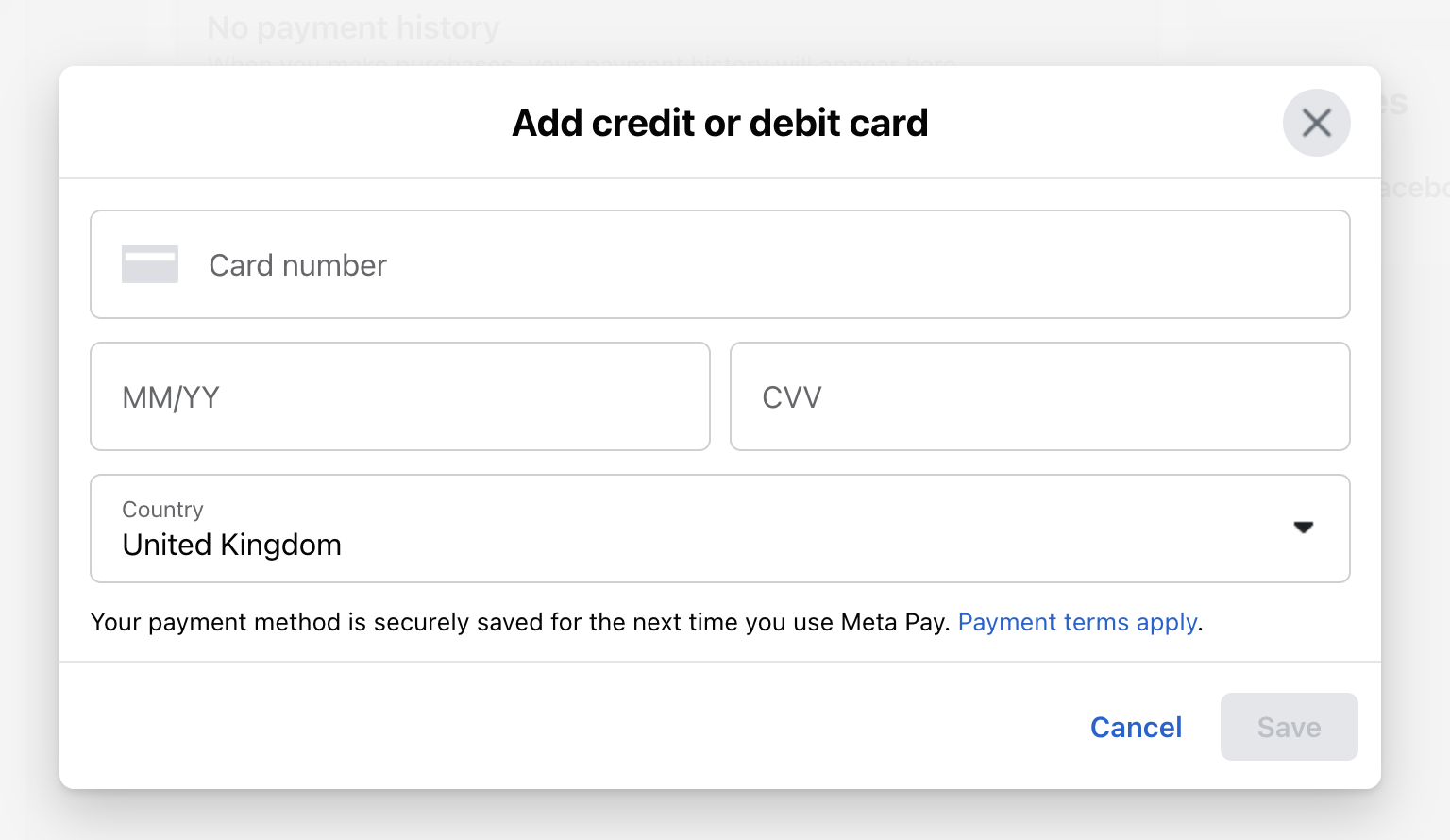The height and width of the screenshot is (840, 1450).
Task: Click the greyed-out Save button
Action: coord(1289,727)
